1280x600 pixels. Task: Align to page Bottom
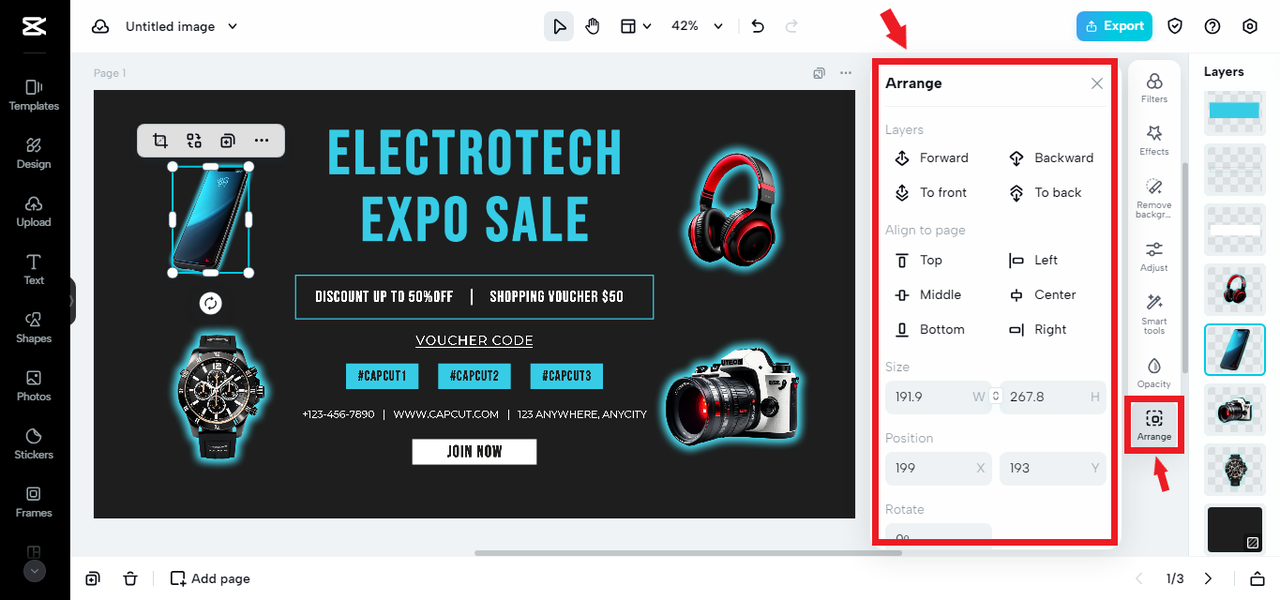(x=929, y=330)
